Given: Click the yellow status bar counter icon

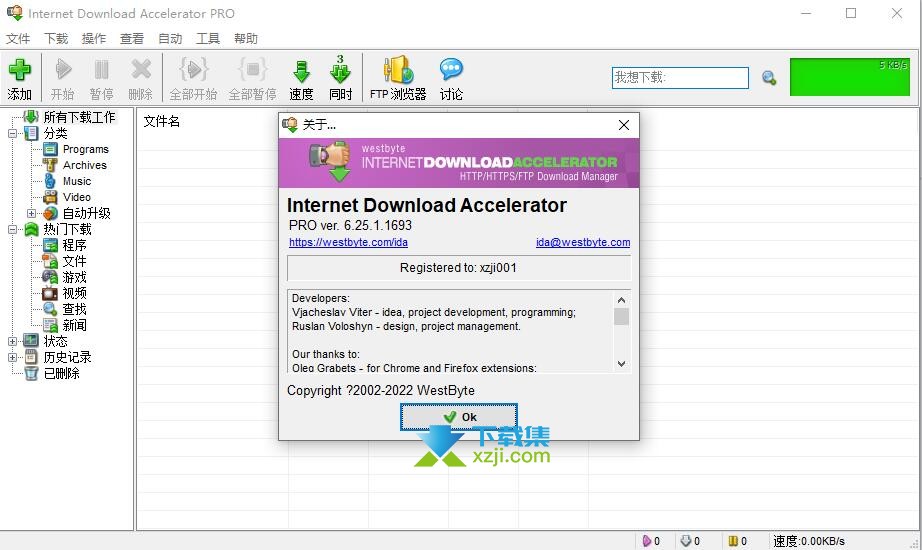Looking at the screenshot, I should [x=733, y=541].
